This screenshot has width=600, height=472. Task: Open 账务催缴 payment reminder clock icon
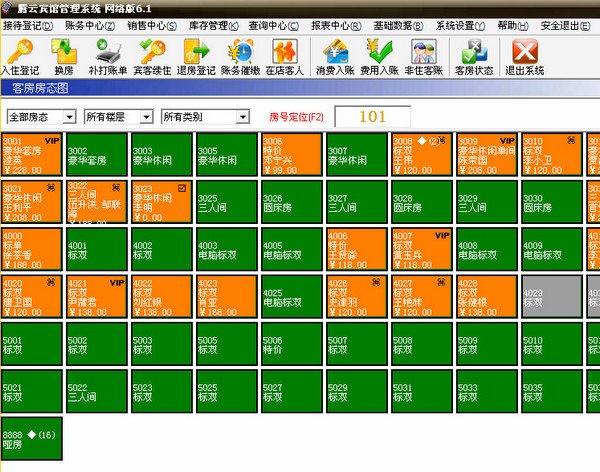point(241,57)
